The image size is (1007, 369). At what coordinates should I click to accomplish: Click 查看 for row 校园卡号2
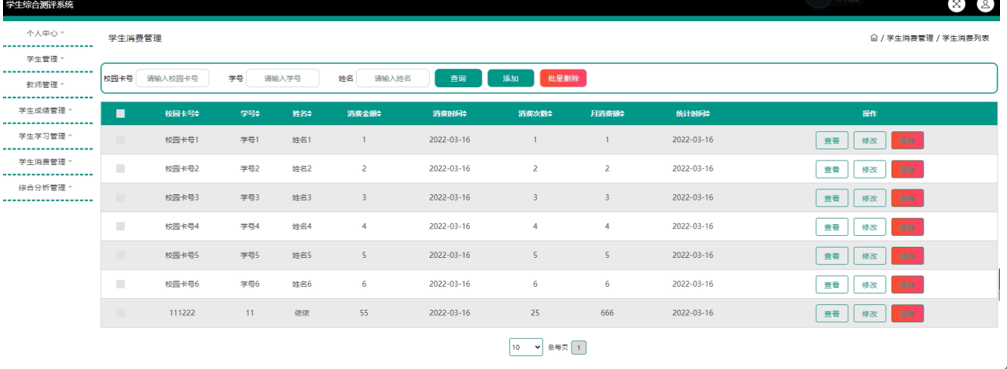click(832, 169)
